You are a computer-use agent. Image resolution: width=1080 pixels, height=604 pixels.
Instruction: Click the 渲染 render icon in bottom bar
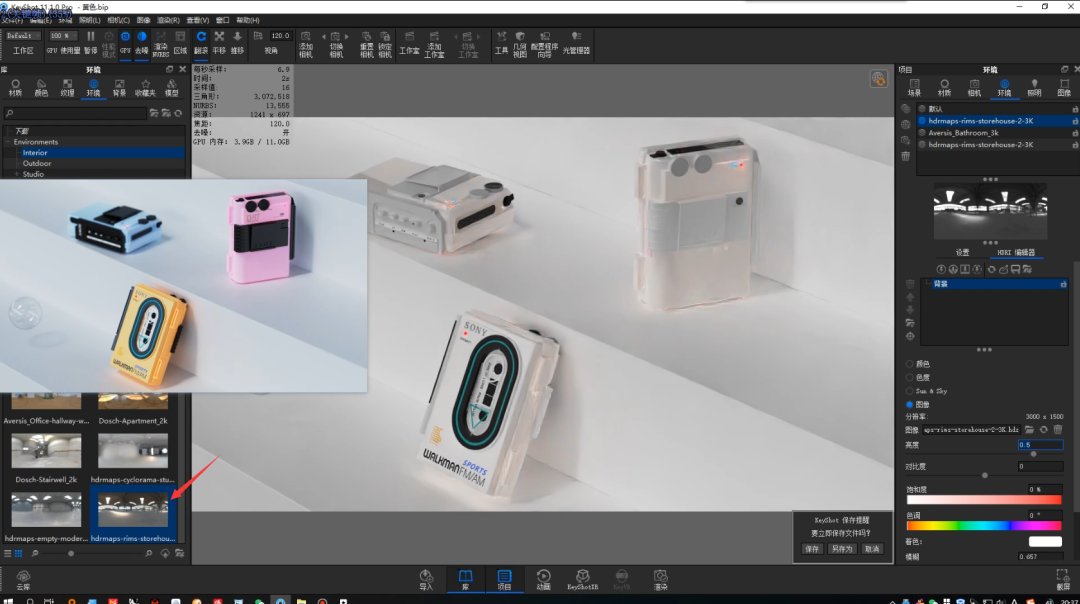[x=660, y=579]
